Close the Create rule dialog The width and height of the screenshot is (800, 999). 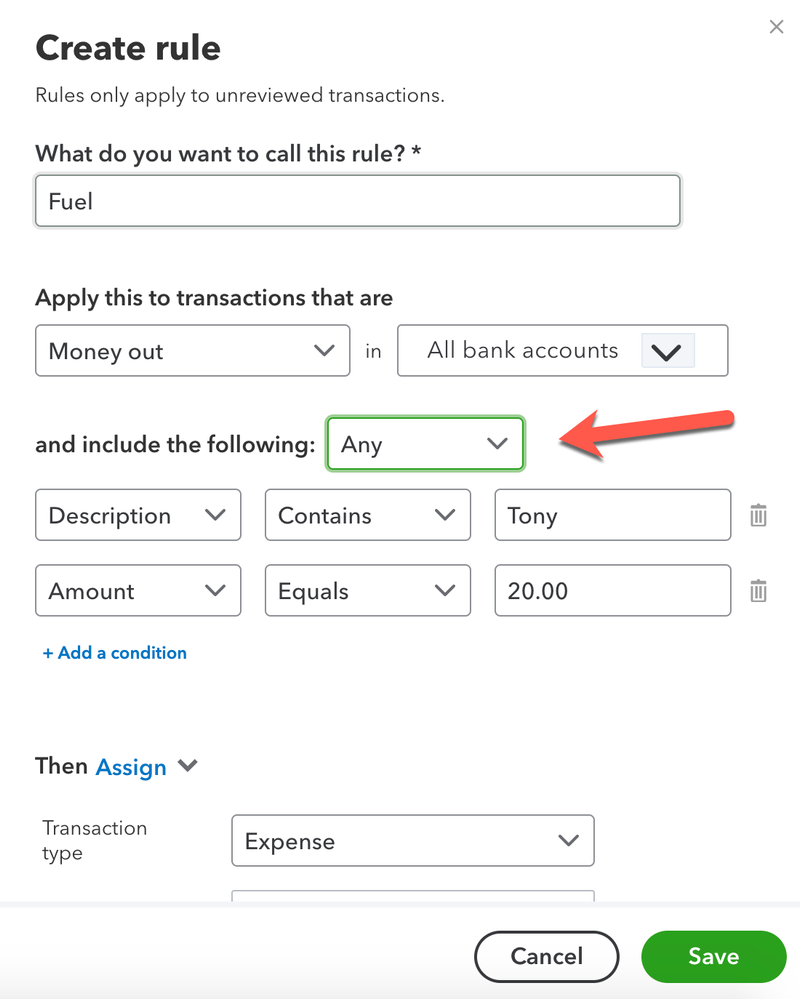tap(776, 27)
